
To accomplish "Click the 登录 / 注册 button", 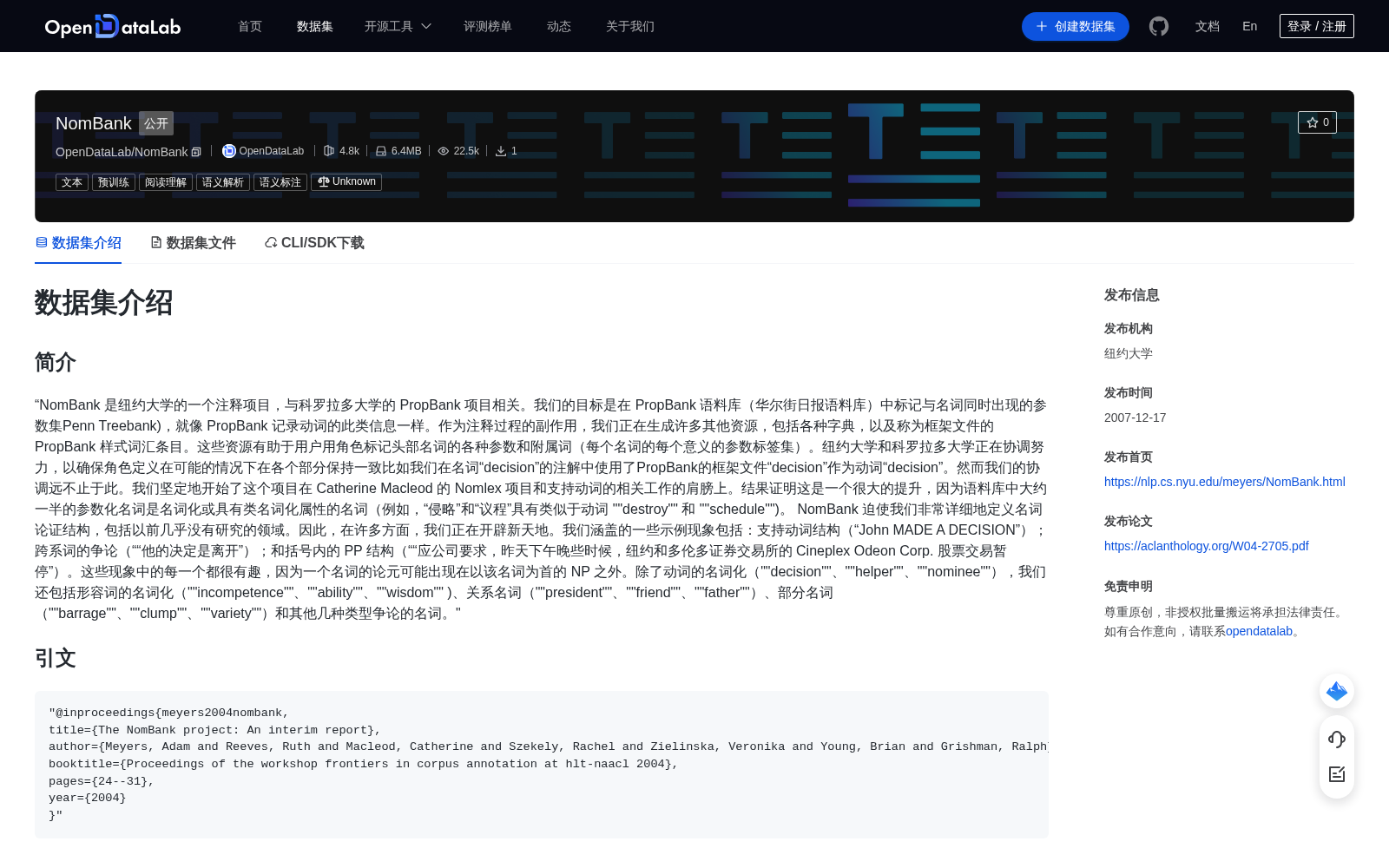I will [1317, 26].
